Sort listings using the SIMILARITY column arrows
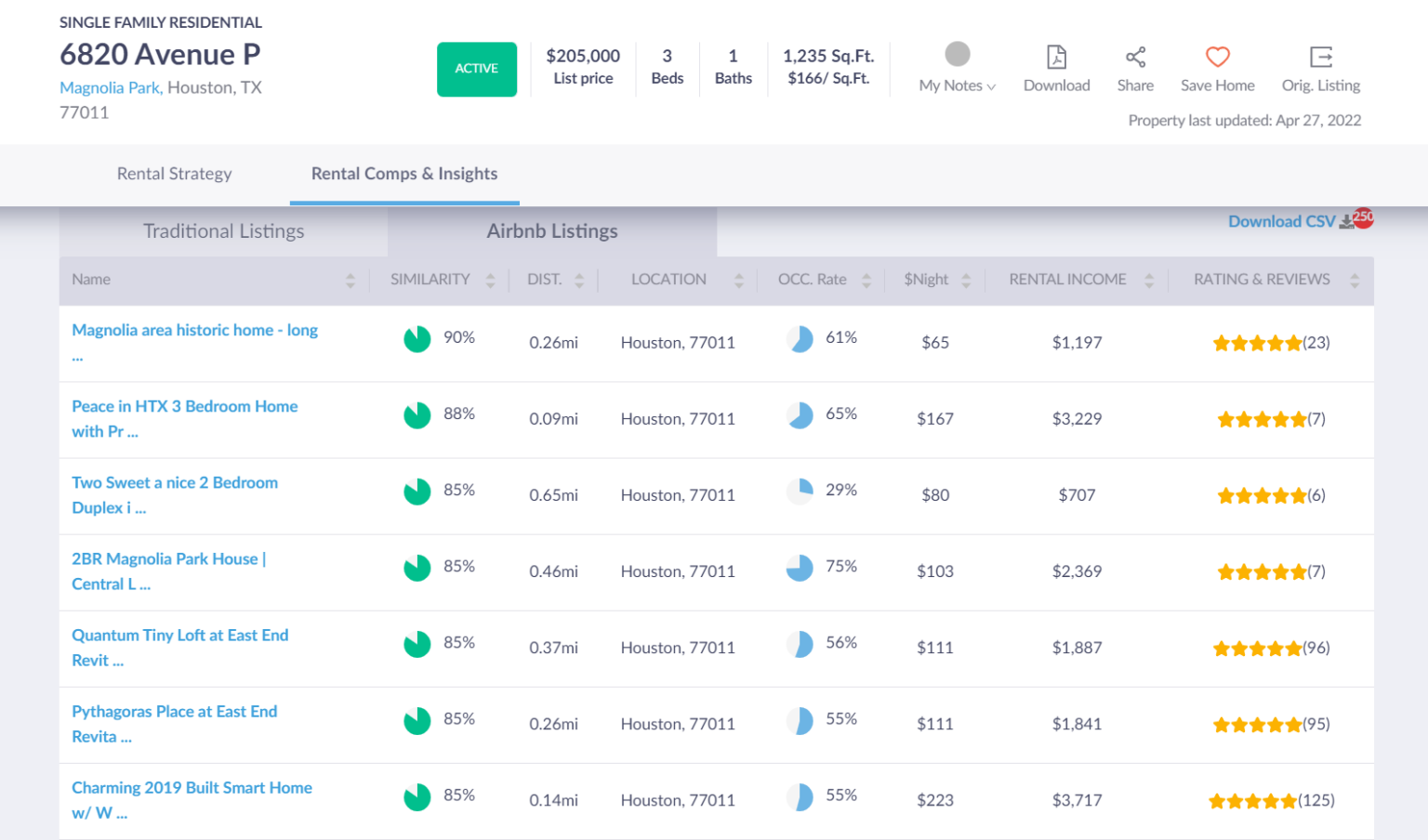1428x840 pixels. 490,280
